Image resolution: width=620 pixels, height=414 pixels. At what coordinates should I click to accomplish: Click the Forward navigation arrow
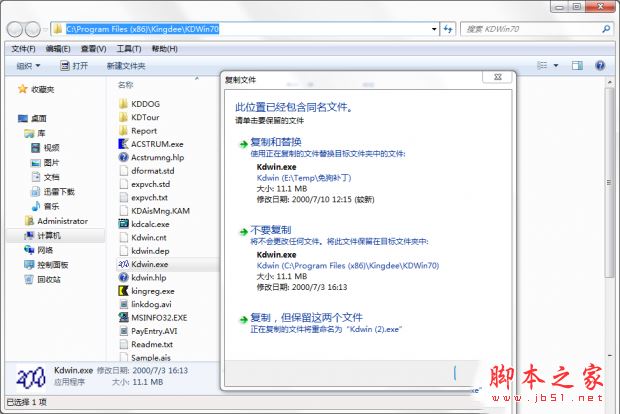[x=33, y=29]
